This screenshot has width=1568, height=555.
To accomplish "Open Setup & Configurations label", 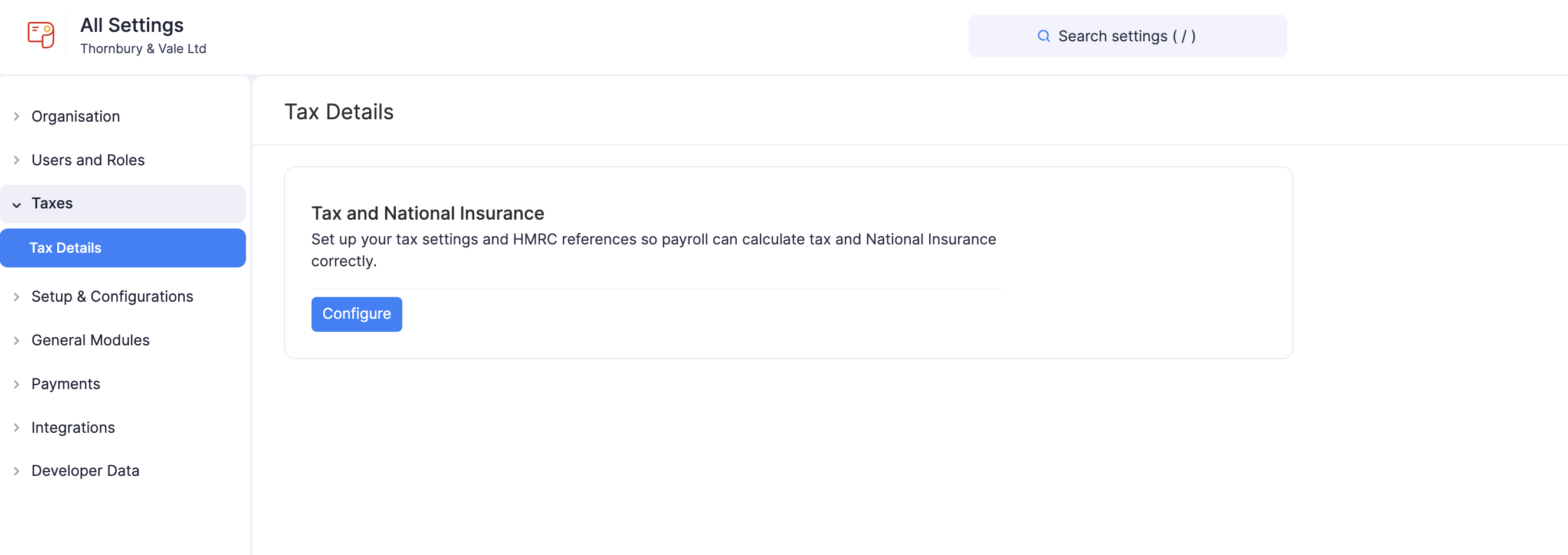I will point(112,297).
